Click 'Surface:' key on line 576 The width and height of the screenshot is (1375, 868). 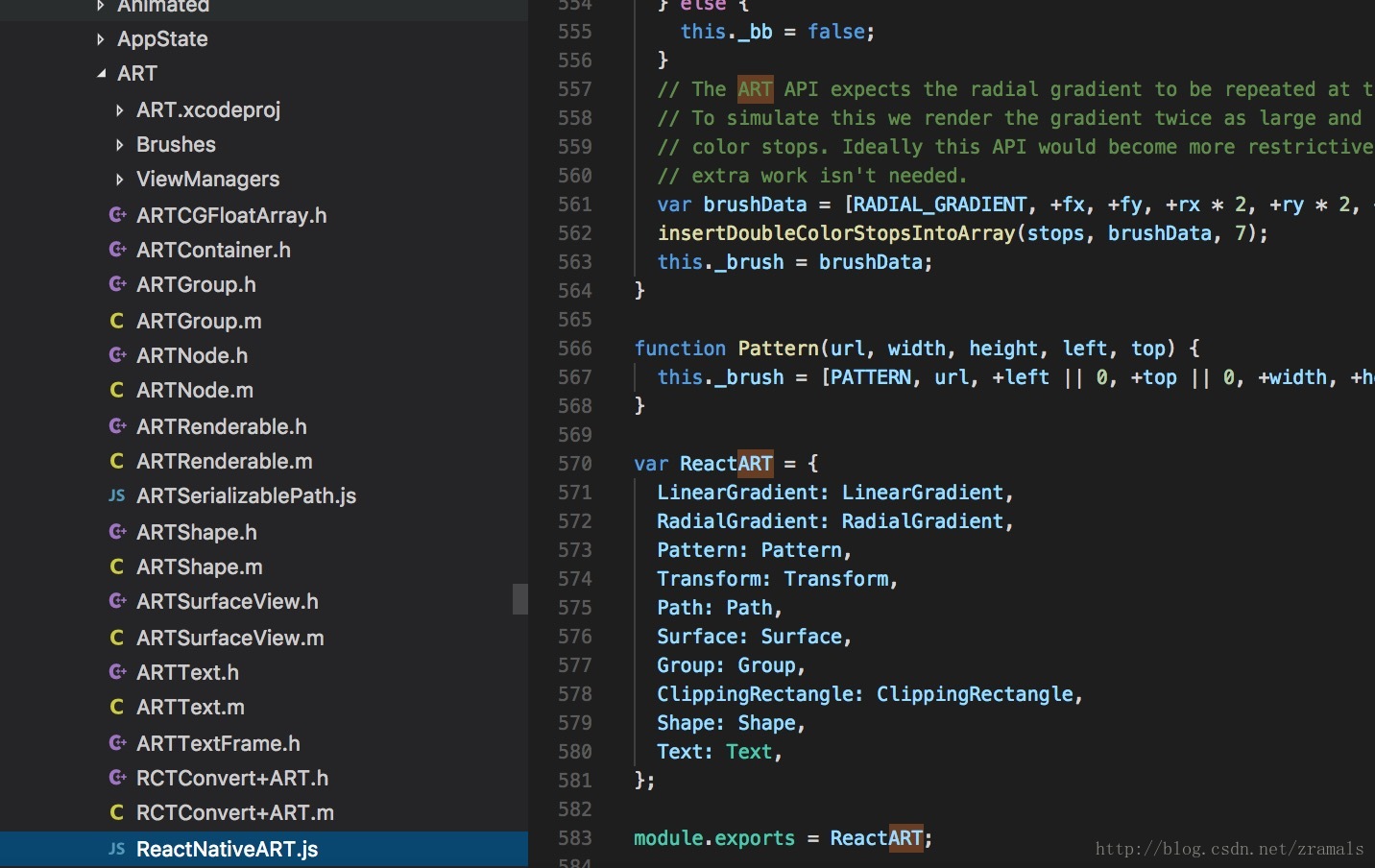point(703,637)
